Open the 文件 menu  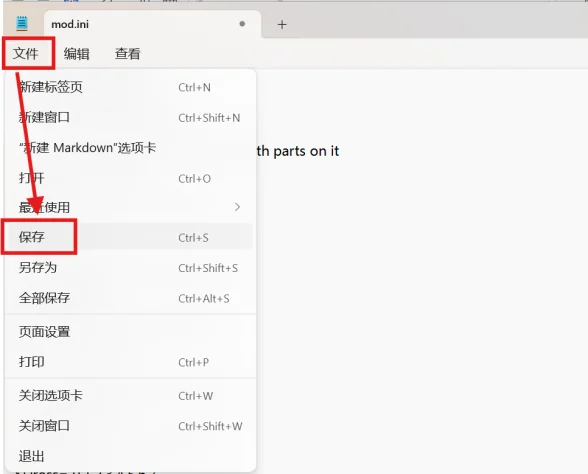(x=26, y=54)
